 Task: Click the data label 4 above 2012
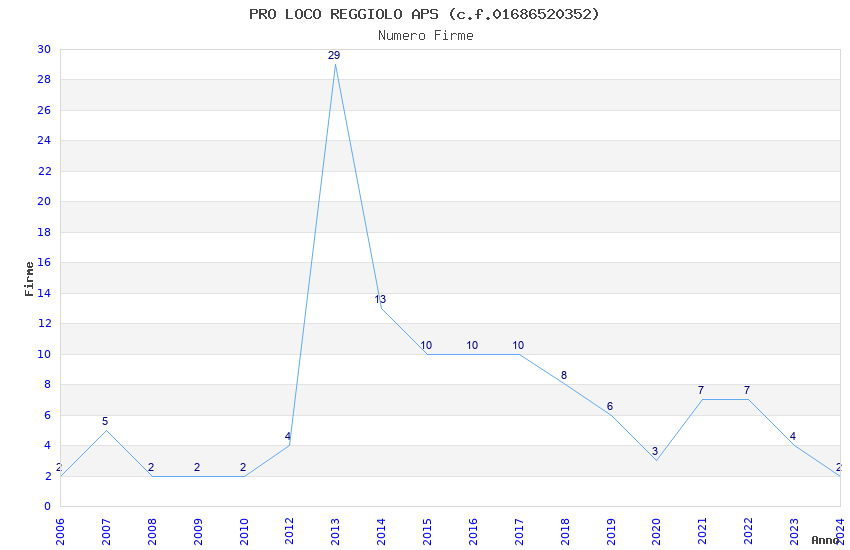288,436
